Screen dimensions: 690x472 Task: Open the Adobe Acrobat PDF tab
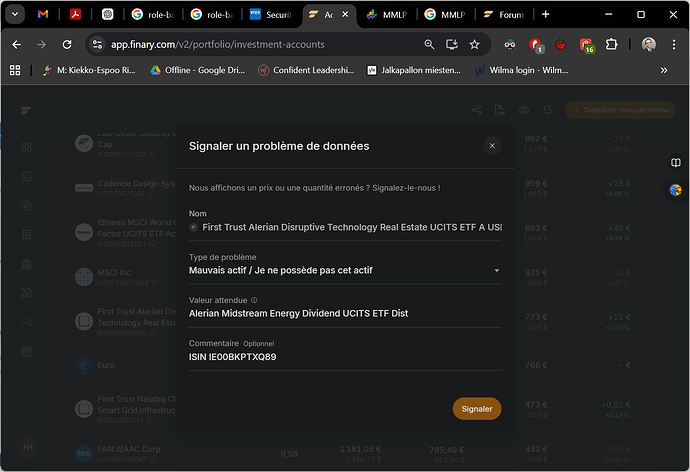pyautogui.click(x=75, y=15)
